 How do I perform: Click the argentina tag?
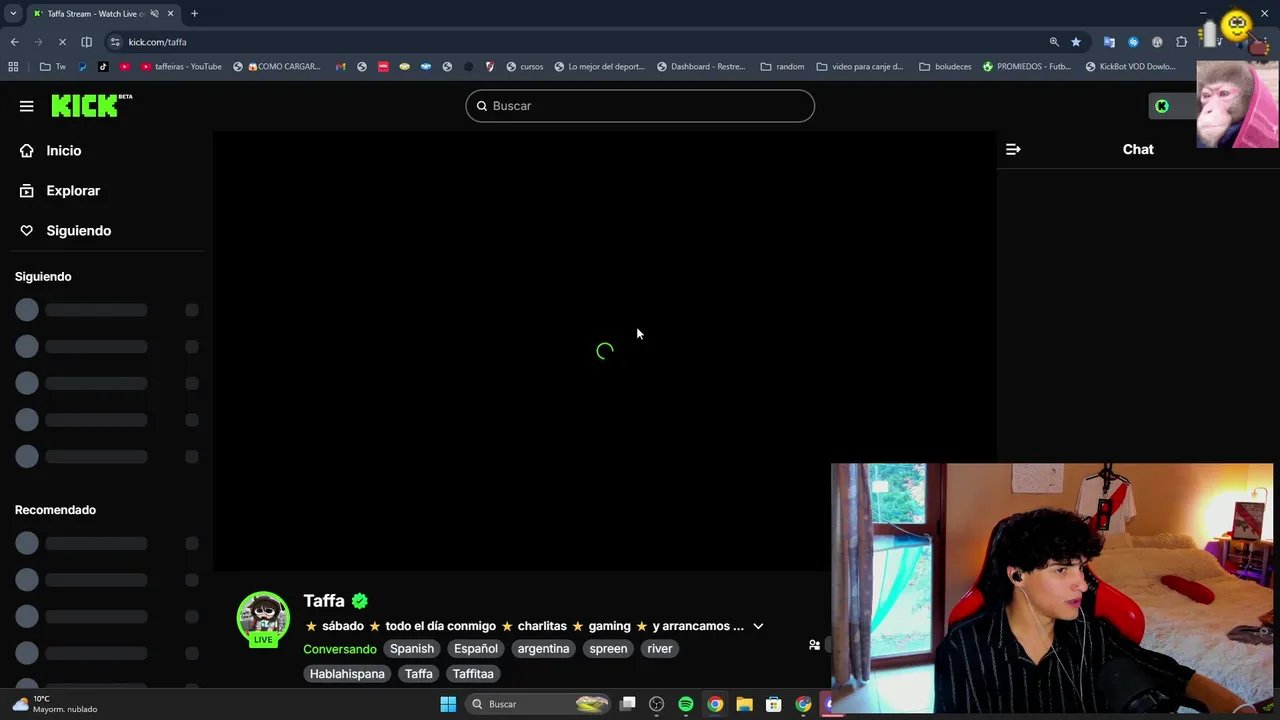point(543,649)
